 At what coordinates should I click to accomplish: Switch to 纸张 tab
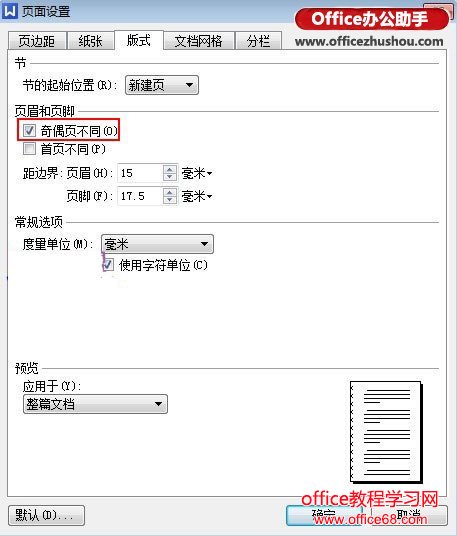pyautogui.click(x=91, y=41)
